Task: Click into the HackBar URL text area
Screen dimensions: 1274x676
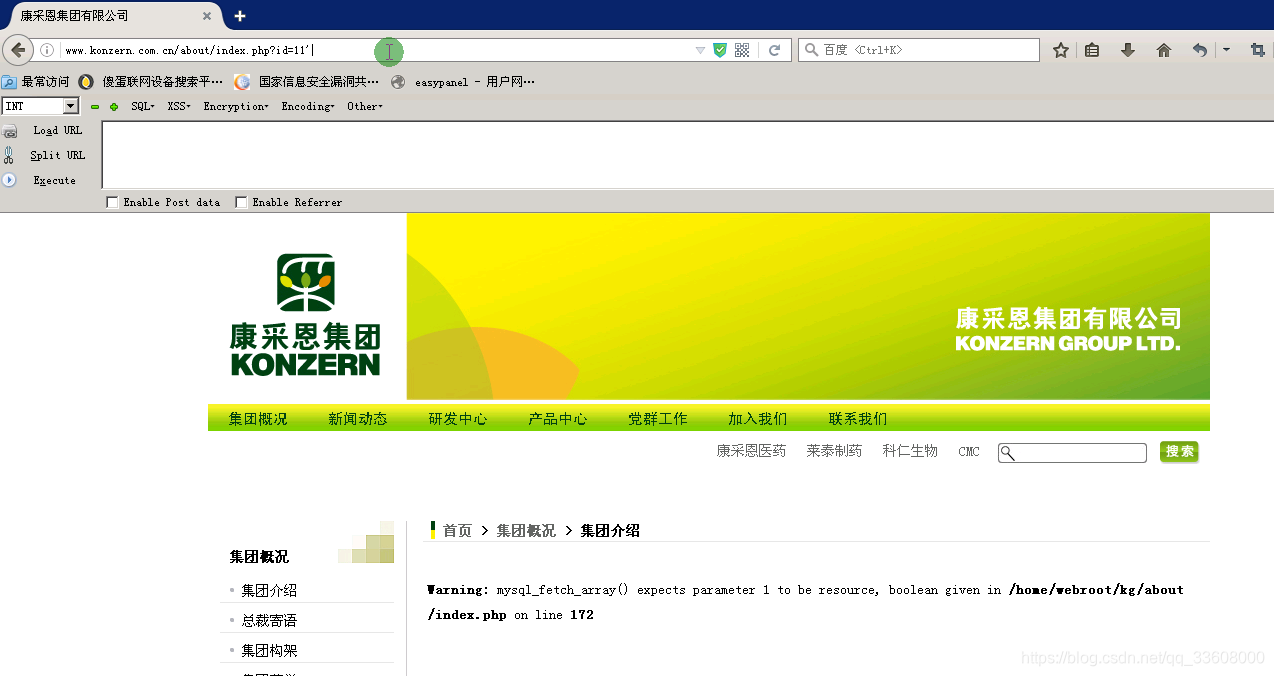Action: pyautogui.click(x=687, y=154)
